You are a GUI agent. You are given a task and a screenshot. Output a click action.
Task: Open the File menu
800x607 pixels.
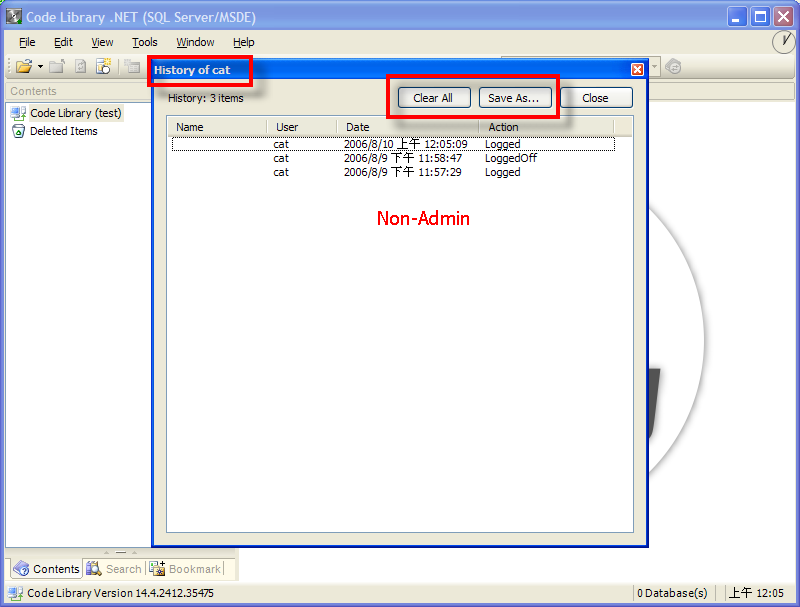click(27, 42)
